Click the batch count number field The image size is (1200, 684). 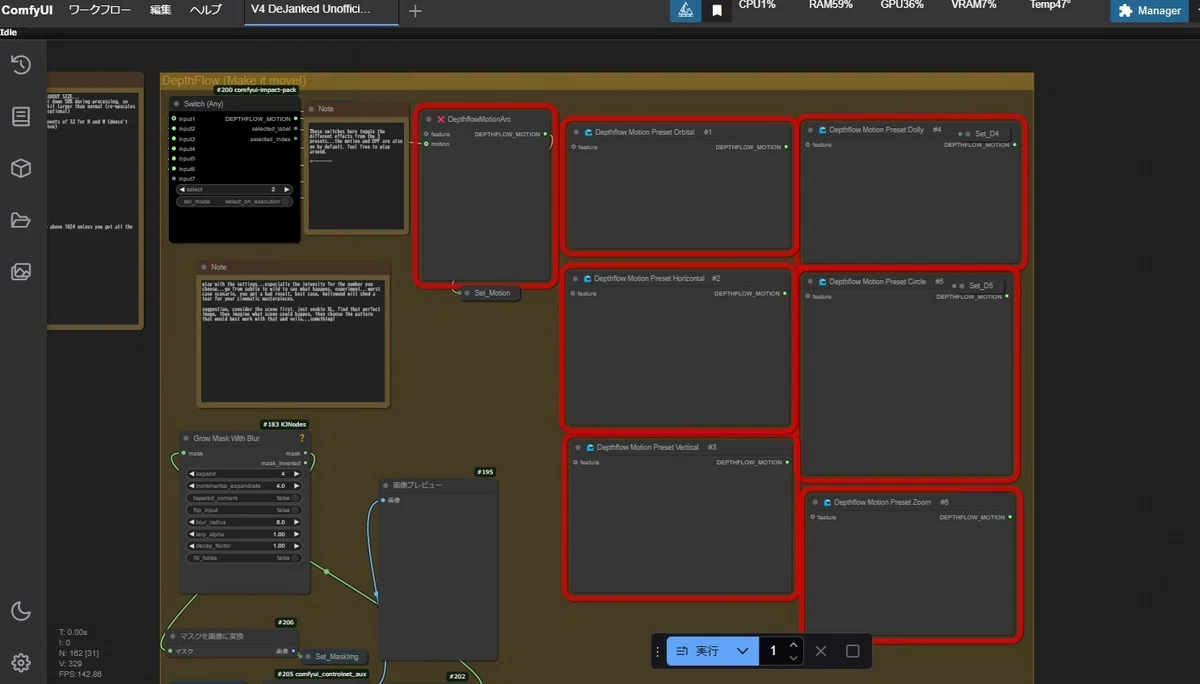(773, 651)
